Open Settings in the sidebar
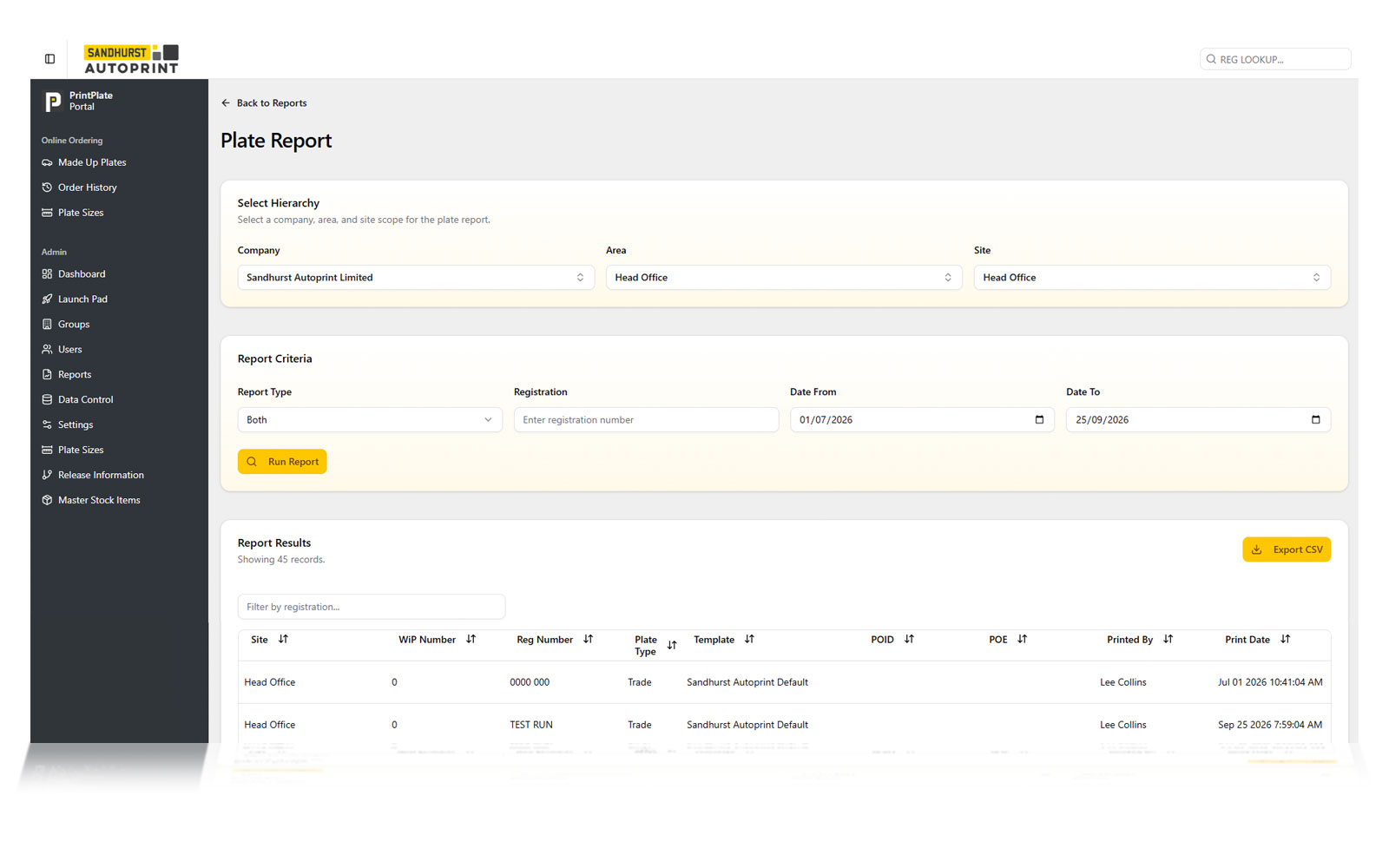This screenshot has height=868, width=1389. (76, 425)
